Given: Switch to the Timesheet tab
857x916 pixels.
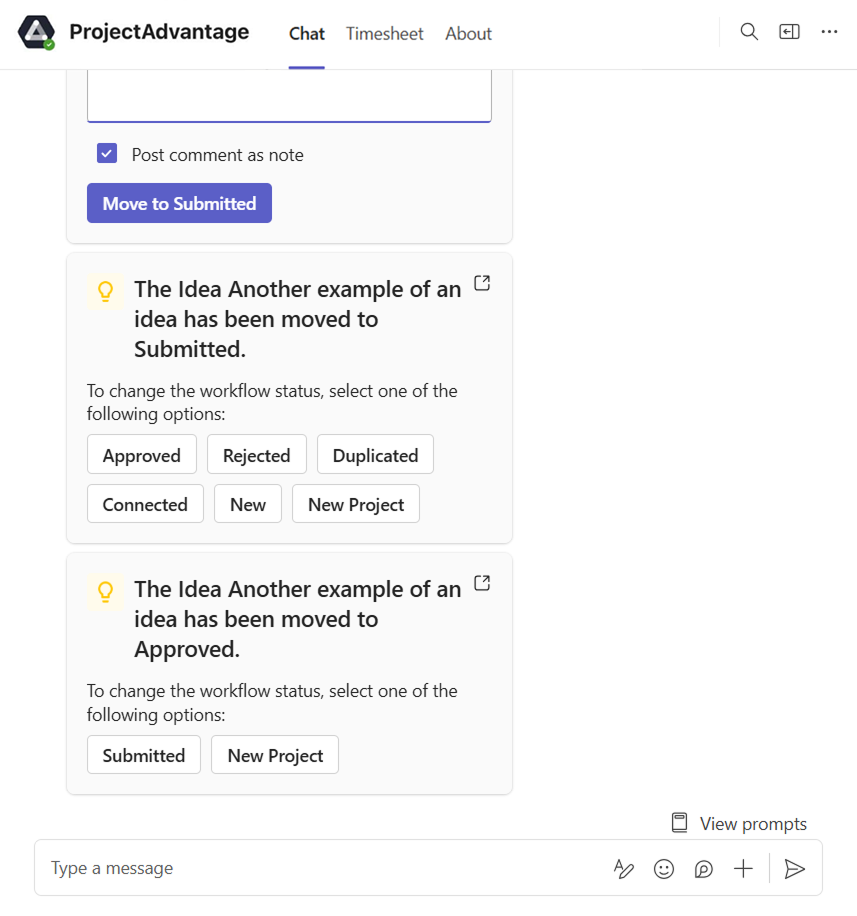Looking at the screenshot, I should pos(385,34).
